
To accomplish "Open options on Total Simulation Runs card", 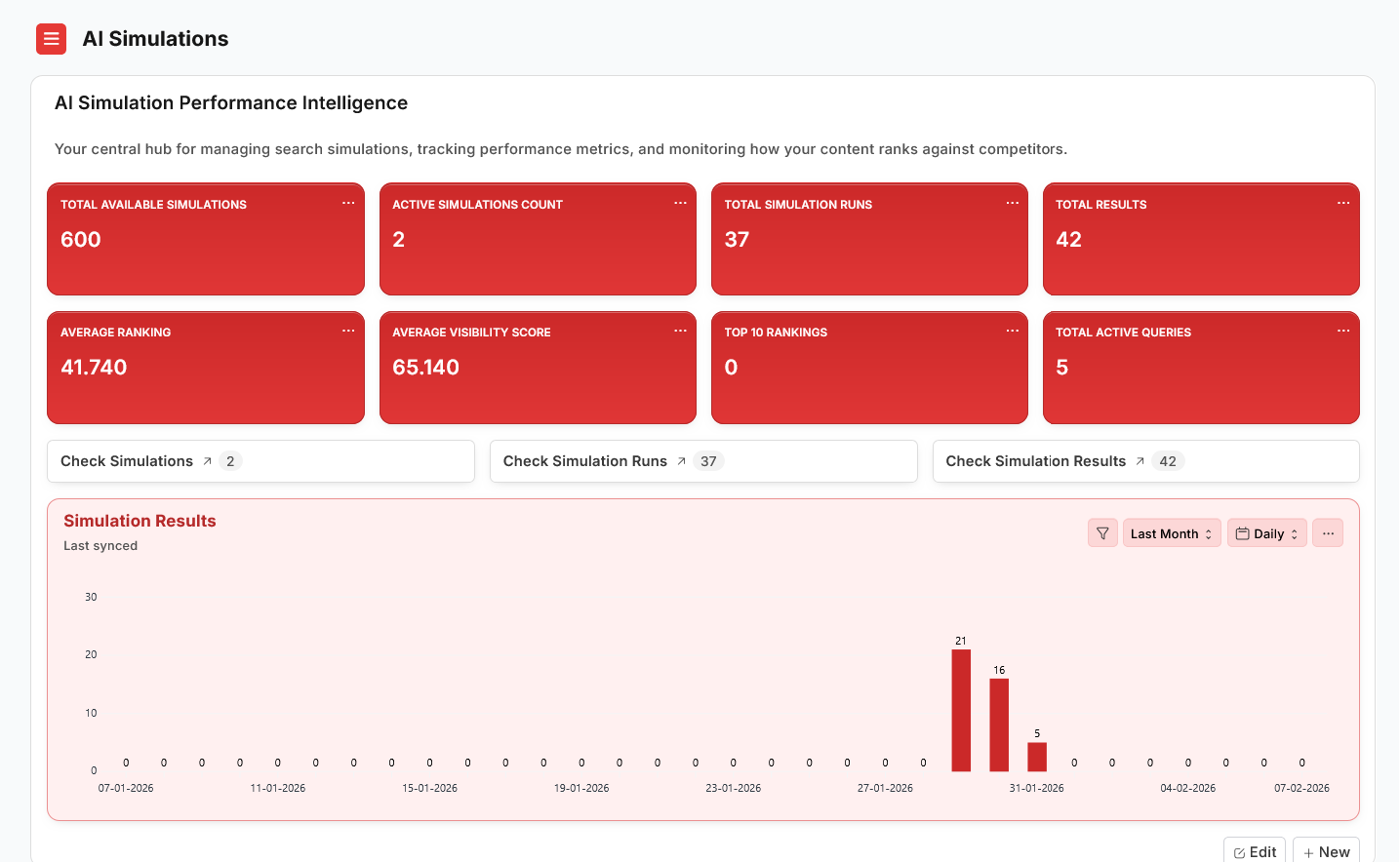I will point(1012,203).
